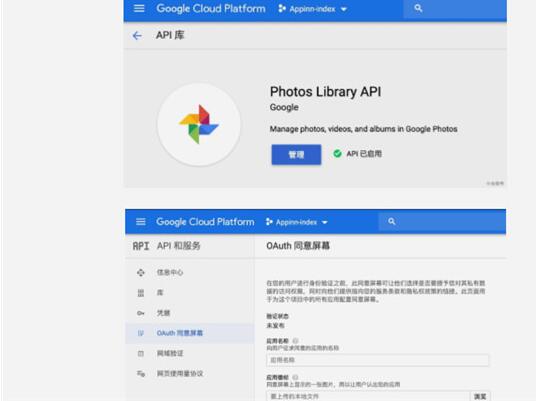This screenshot has width=536, height=401.
Task: Click search field in lower blue header
Action: coord(442,222)
